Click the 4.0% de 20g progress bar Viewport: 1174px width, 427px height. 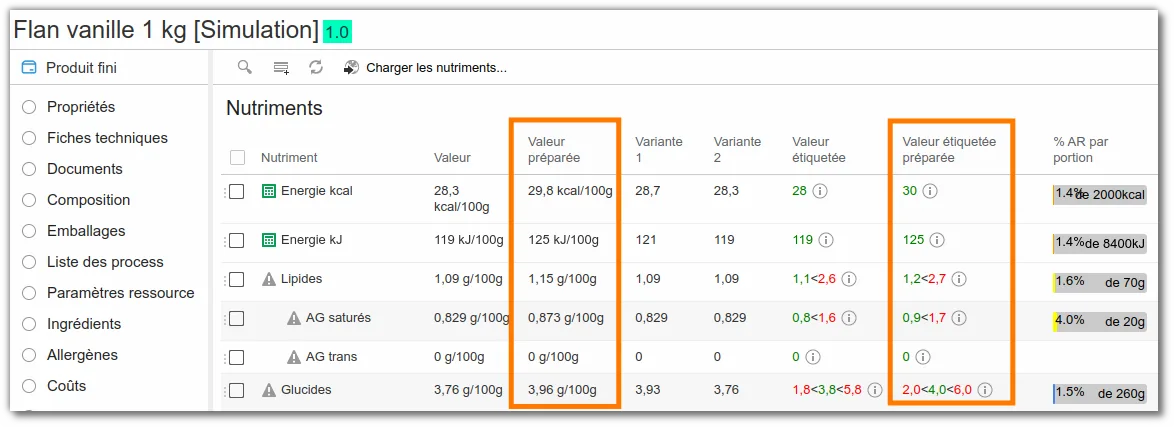click(1099, 321)
